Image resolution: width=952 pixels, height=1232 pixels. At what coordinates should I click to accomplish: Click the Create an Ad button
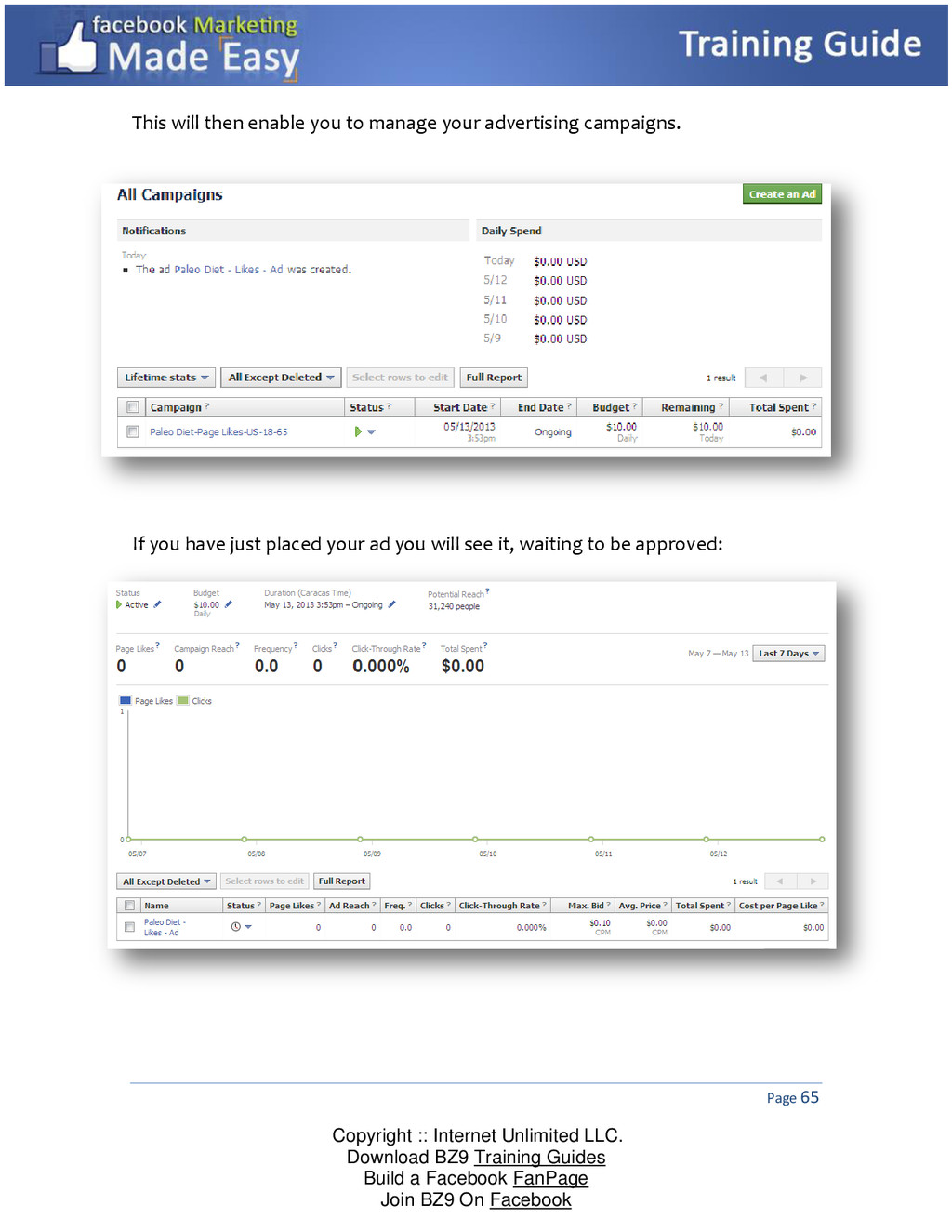click(x=782, y=194)
